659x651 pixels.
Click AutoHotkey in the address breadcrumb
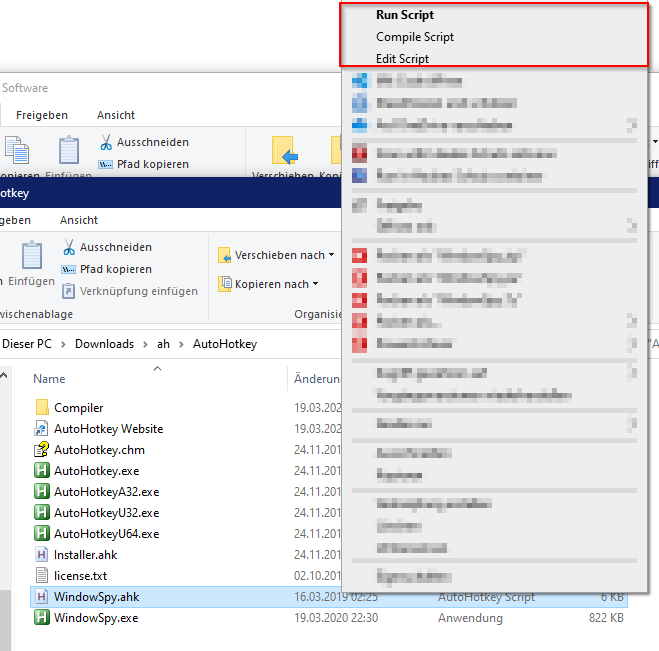point(225,344)
